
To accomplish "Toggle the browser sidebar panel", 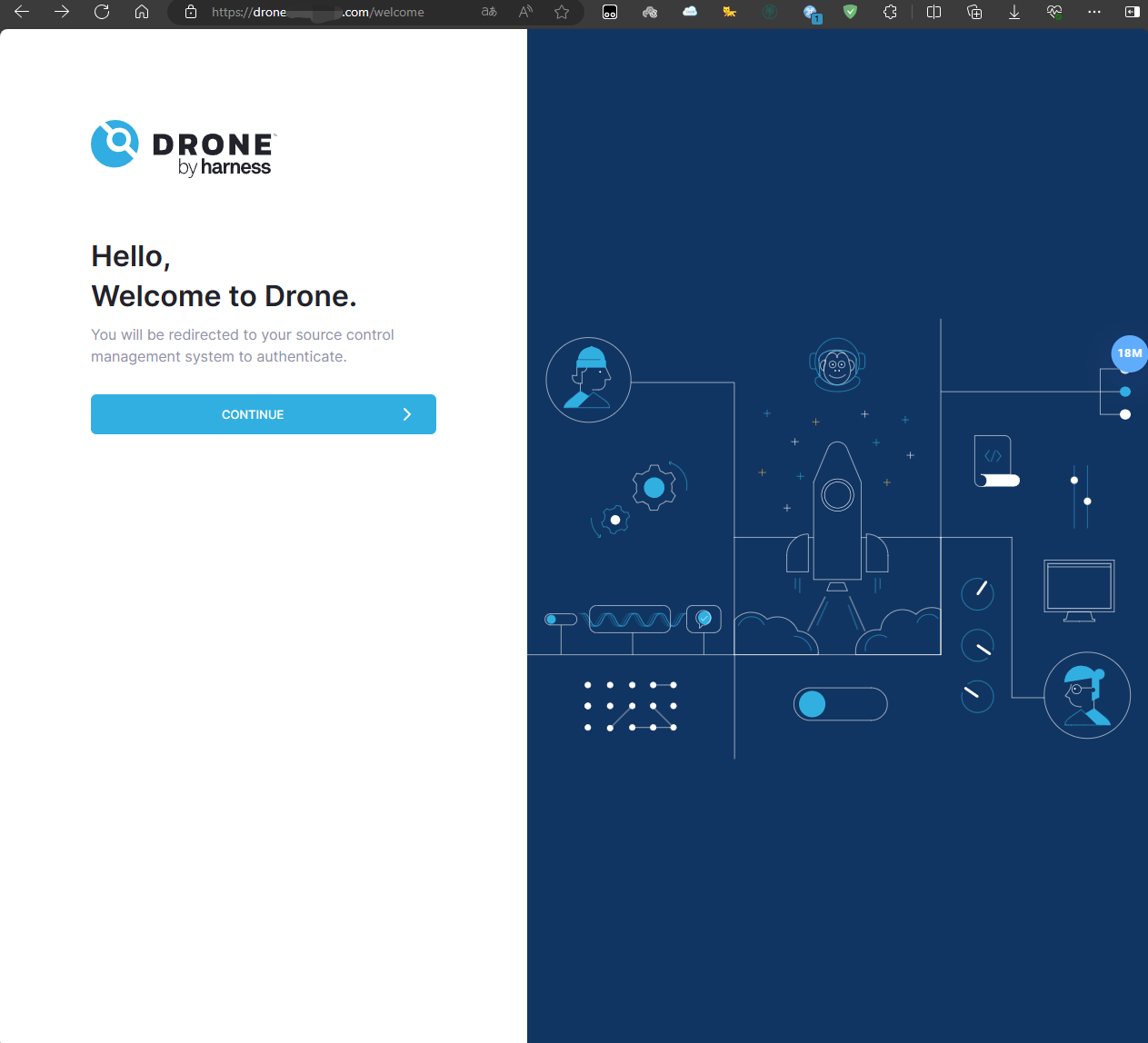I will 1132,12.
